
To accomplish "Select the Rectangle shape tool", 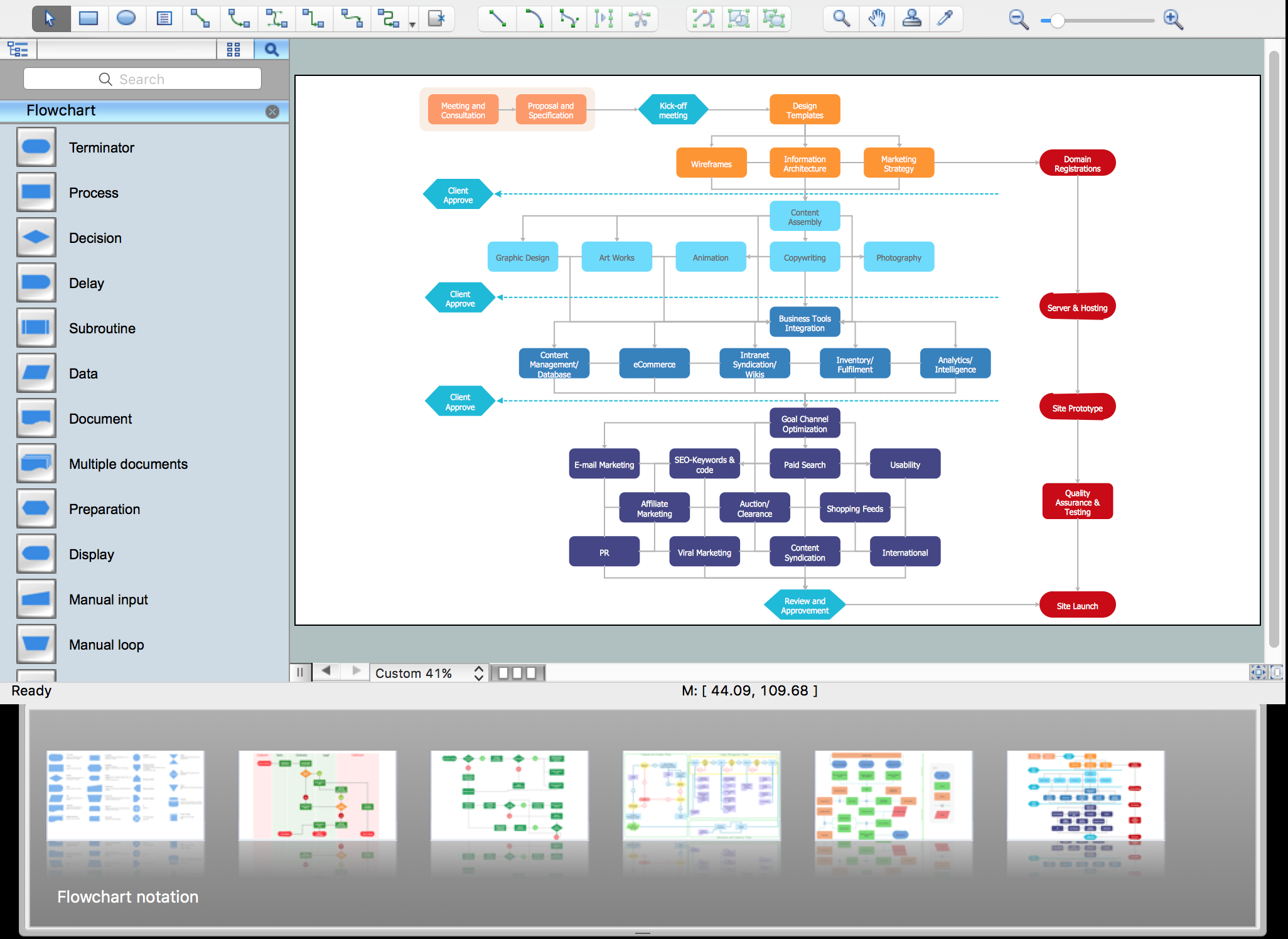I will pyautogui.click(x=89, y=17).
